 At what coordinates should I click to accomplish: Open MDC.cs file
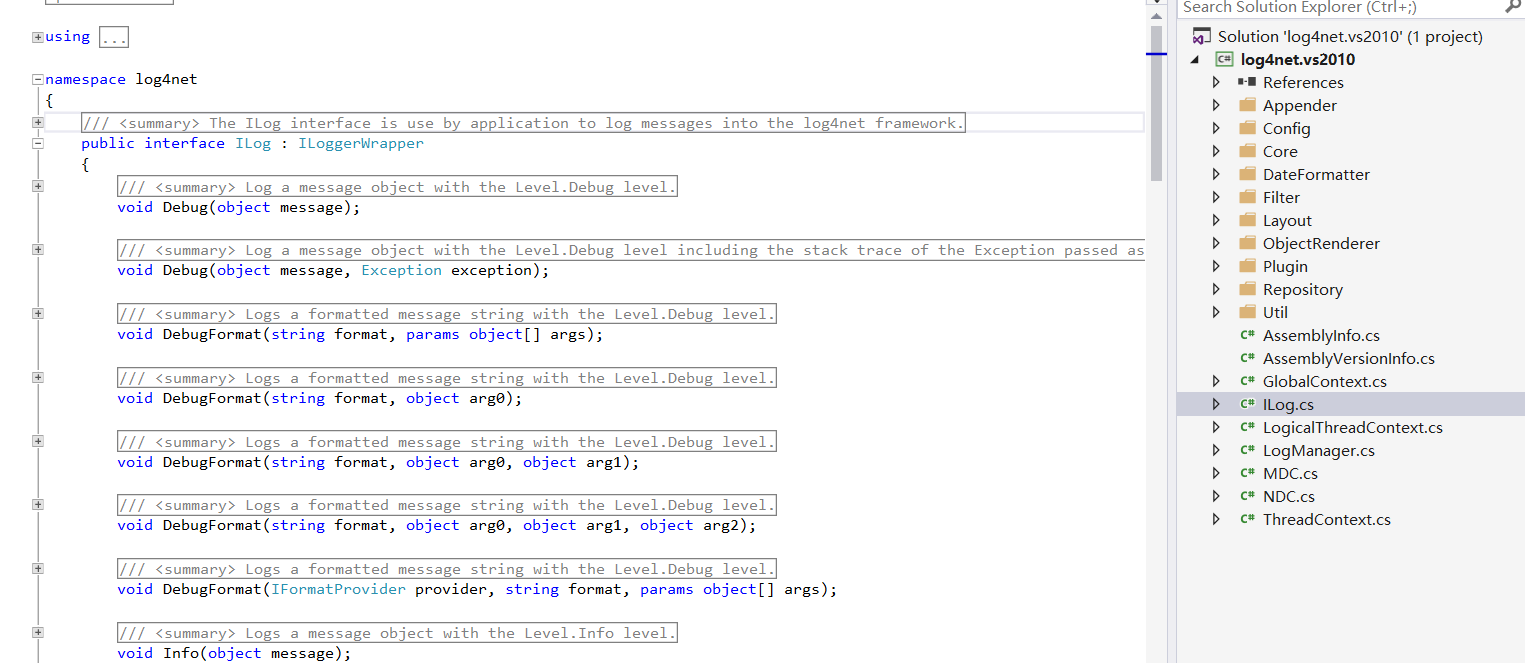tap(1290, 473)
